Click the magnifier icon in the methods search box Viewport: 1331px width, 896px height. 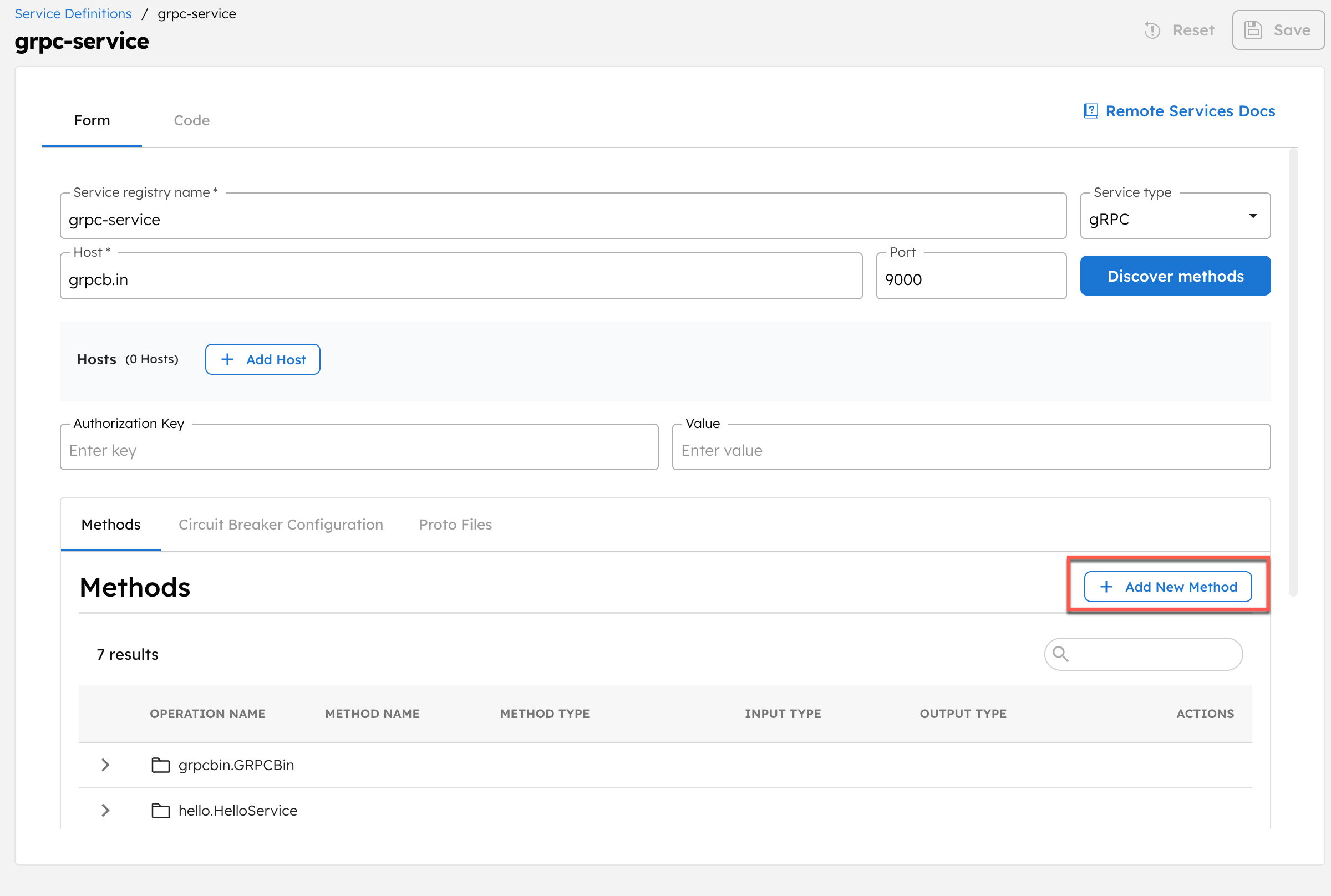(x=1061, y=654)
